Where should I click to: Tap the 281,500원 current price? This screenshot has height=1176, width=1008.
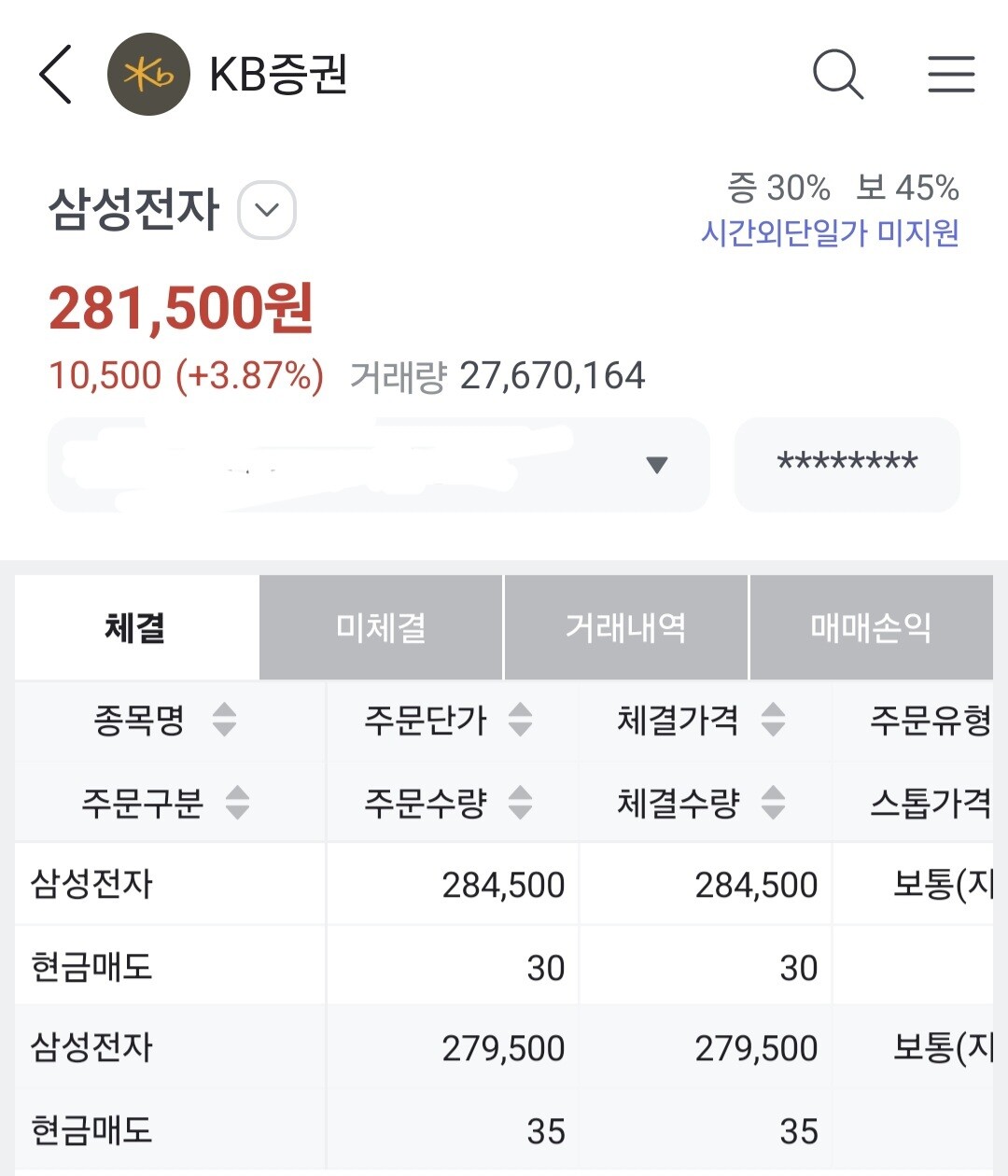click(181, 308)
